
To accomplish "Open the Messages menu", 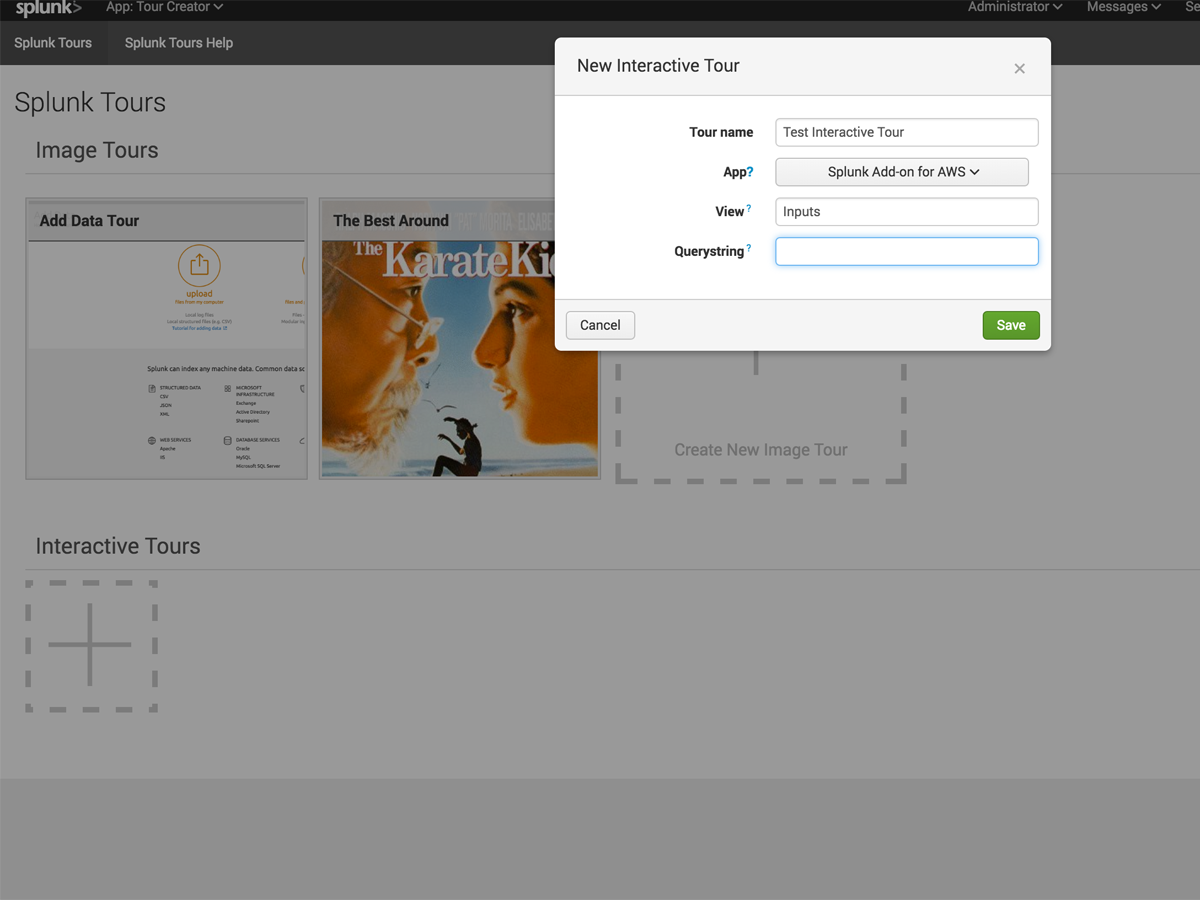I will point(1124,7).
